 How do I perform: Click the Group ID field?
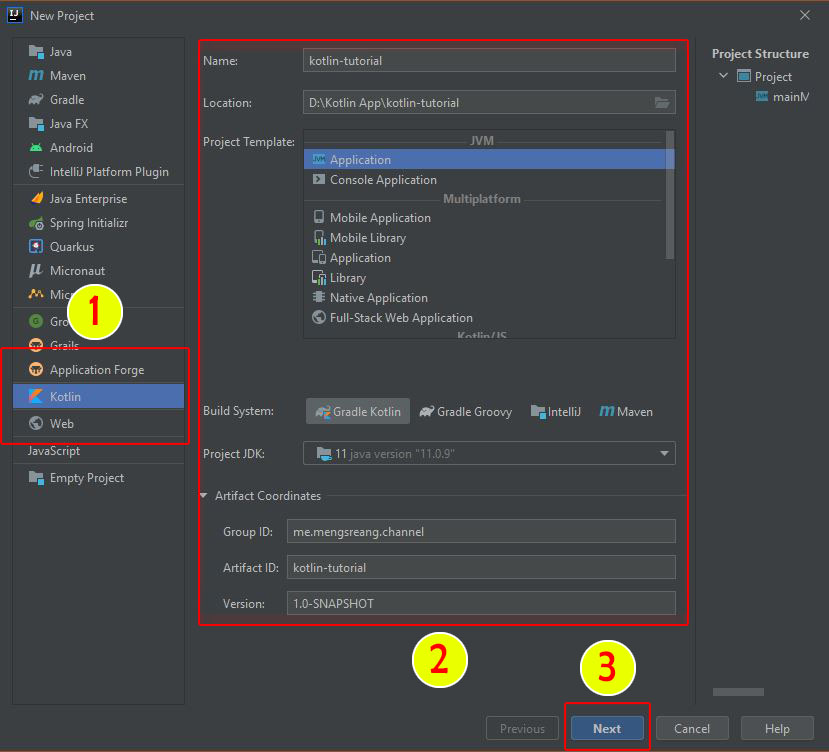click(481, 531)
